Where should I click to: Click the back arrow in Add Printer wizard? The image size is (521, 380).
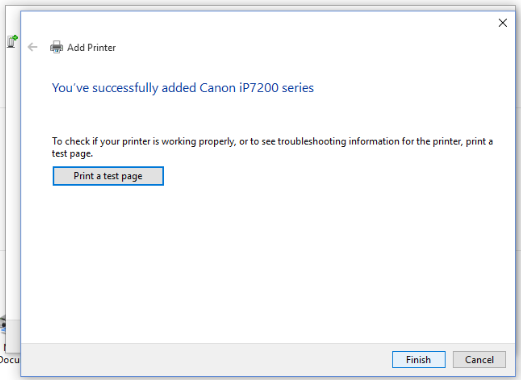point(32,47)
